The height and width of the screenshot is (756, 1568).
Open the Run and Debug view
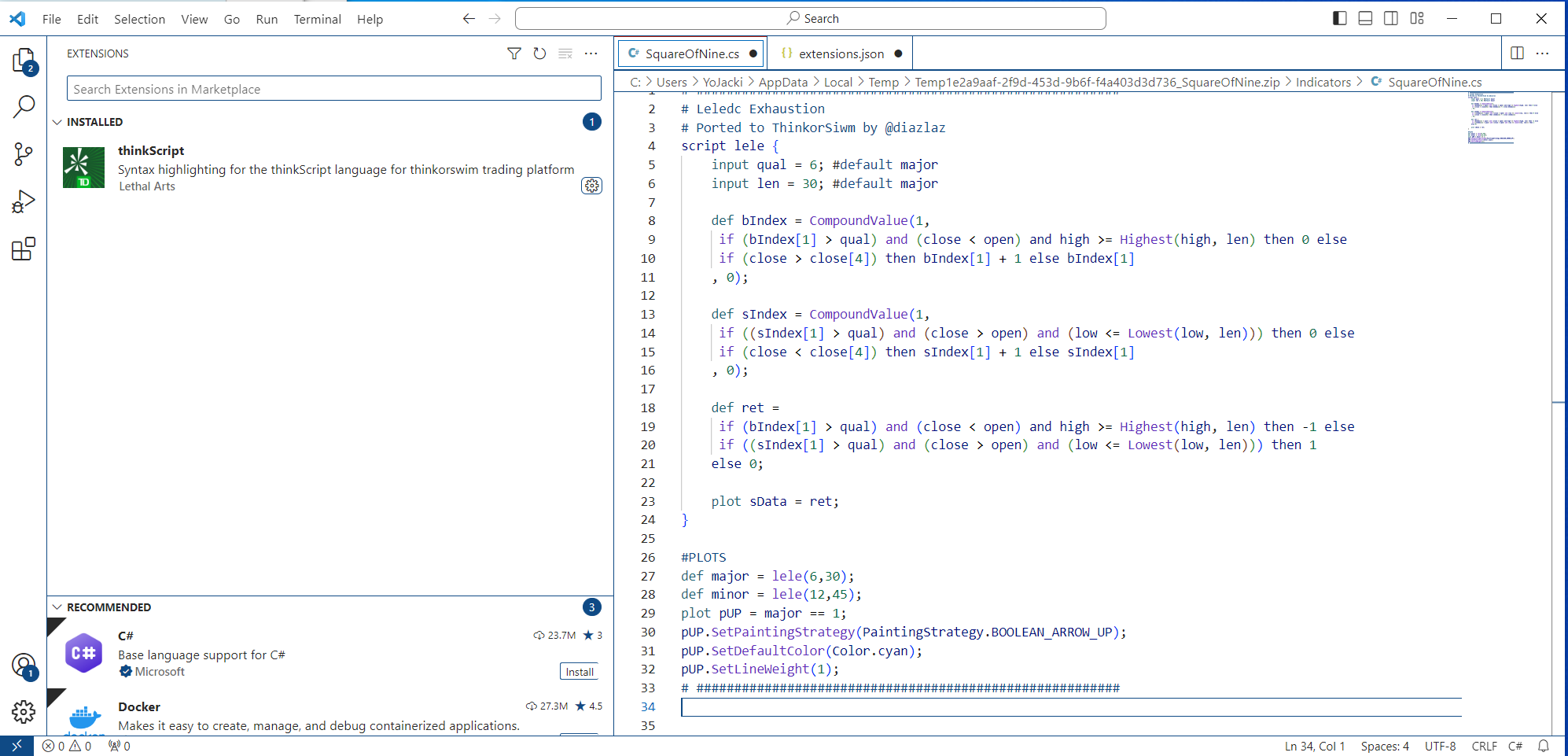(24, 201)
